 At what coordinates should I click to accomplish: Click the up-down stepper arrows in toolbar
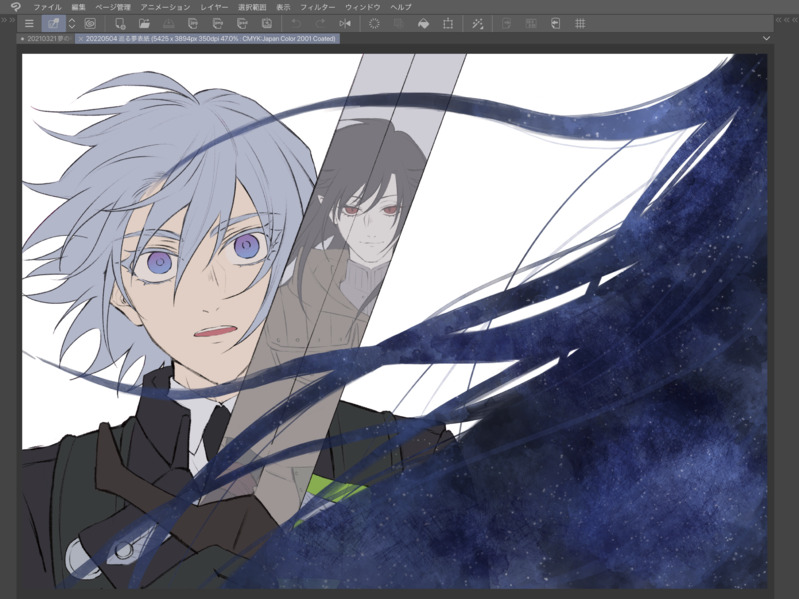[x=72, y=23]
